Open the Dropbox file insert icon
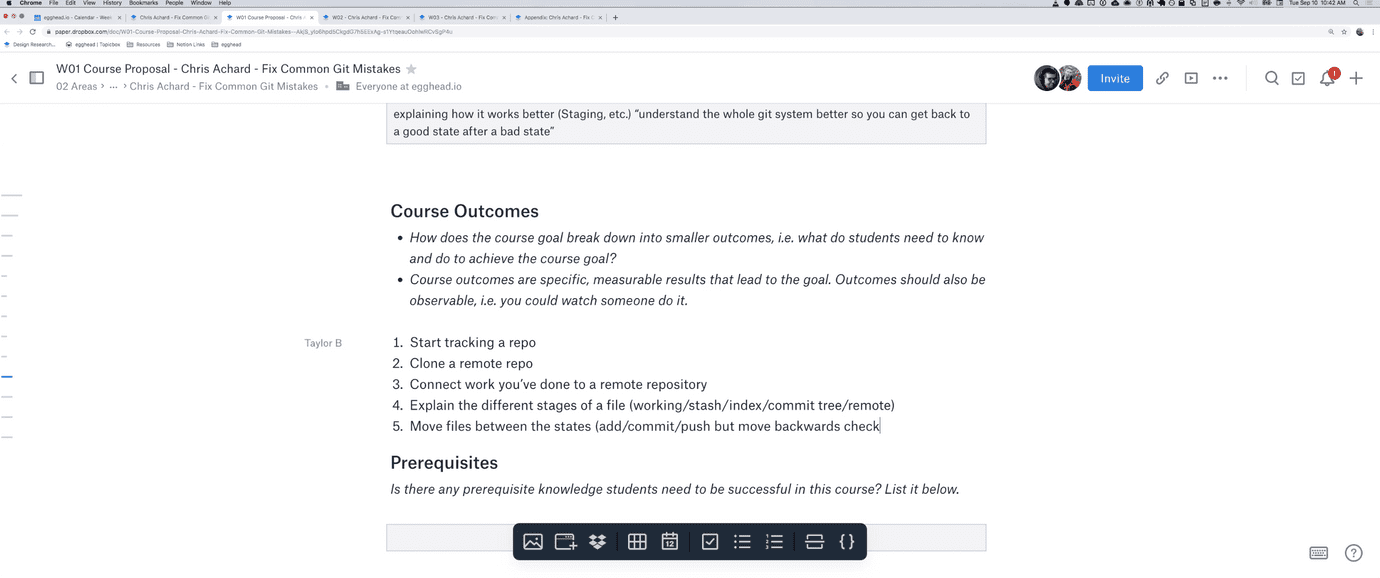1380x578 pixels. tap(597, 541)
